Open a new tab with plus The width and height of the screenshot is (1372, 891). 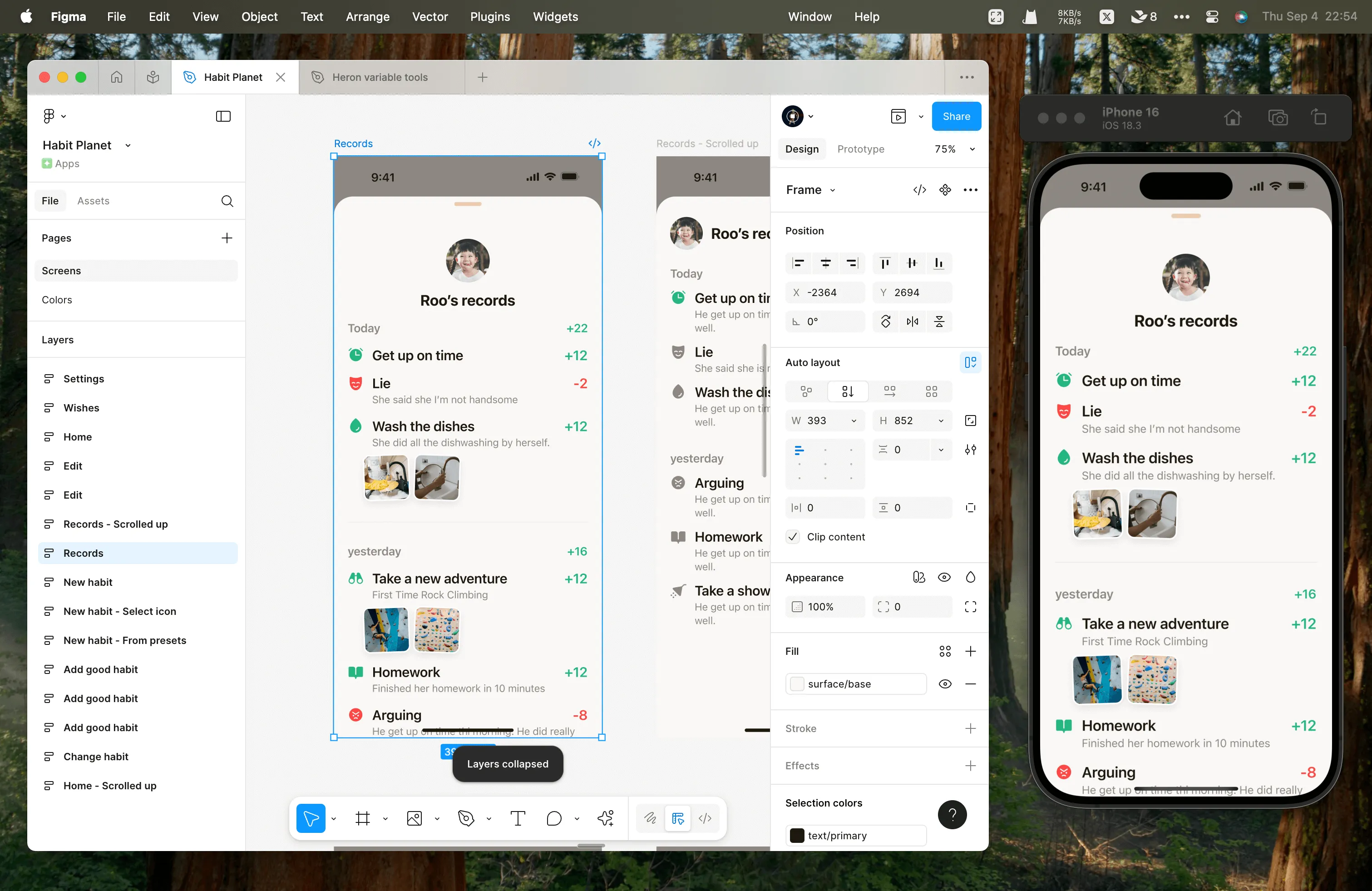483,77
